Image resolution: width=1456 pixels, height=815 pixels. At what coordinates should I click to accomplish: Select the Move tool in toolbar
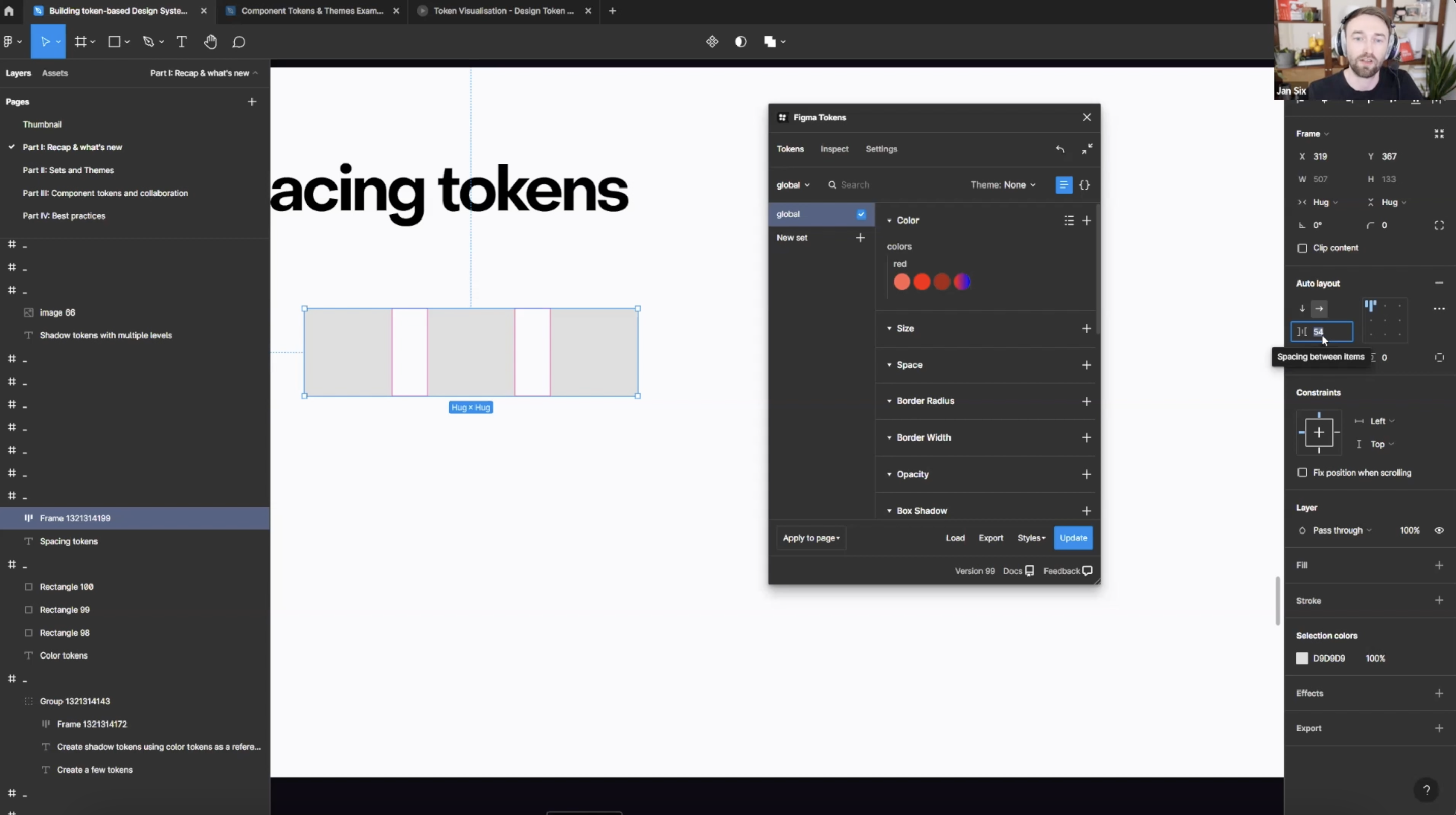click(x=45, y=42)
